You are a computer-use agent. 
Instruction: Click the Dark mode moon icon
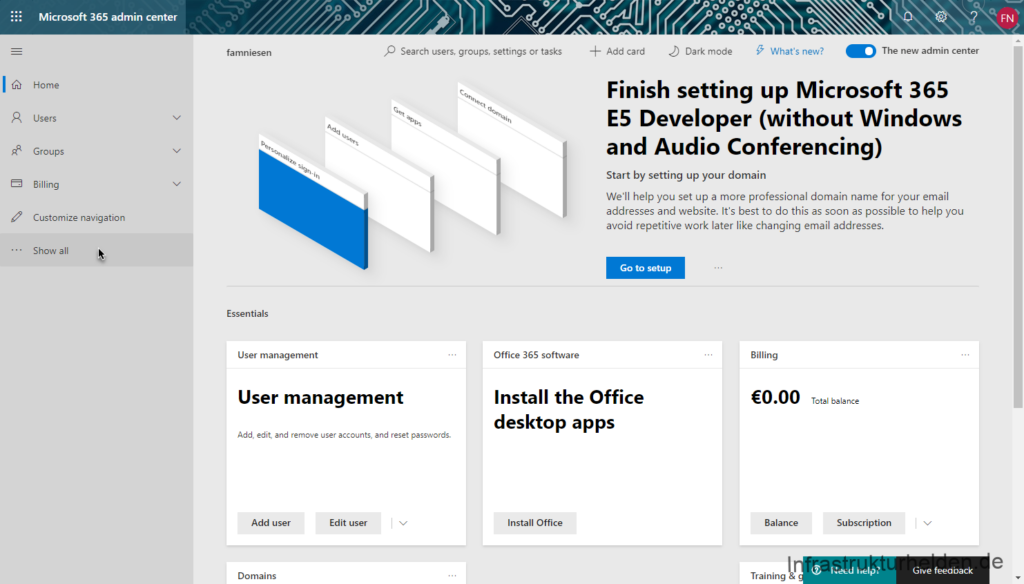tap(673, 51)
